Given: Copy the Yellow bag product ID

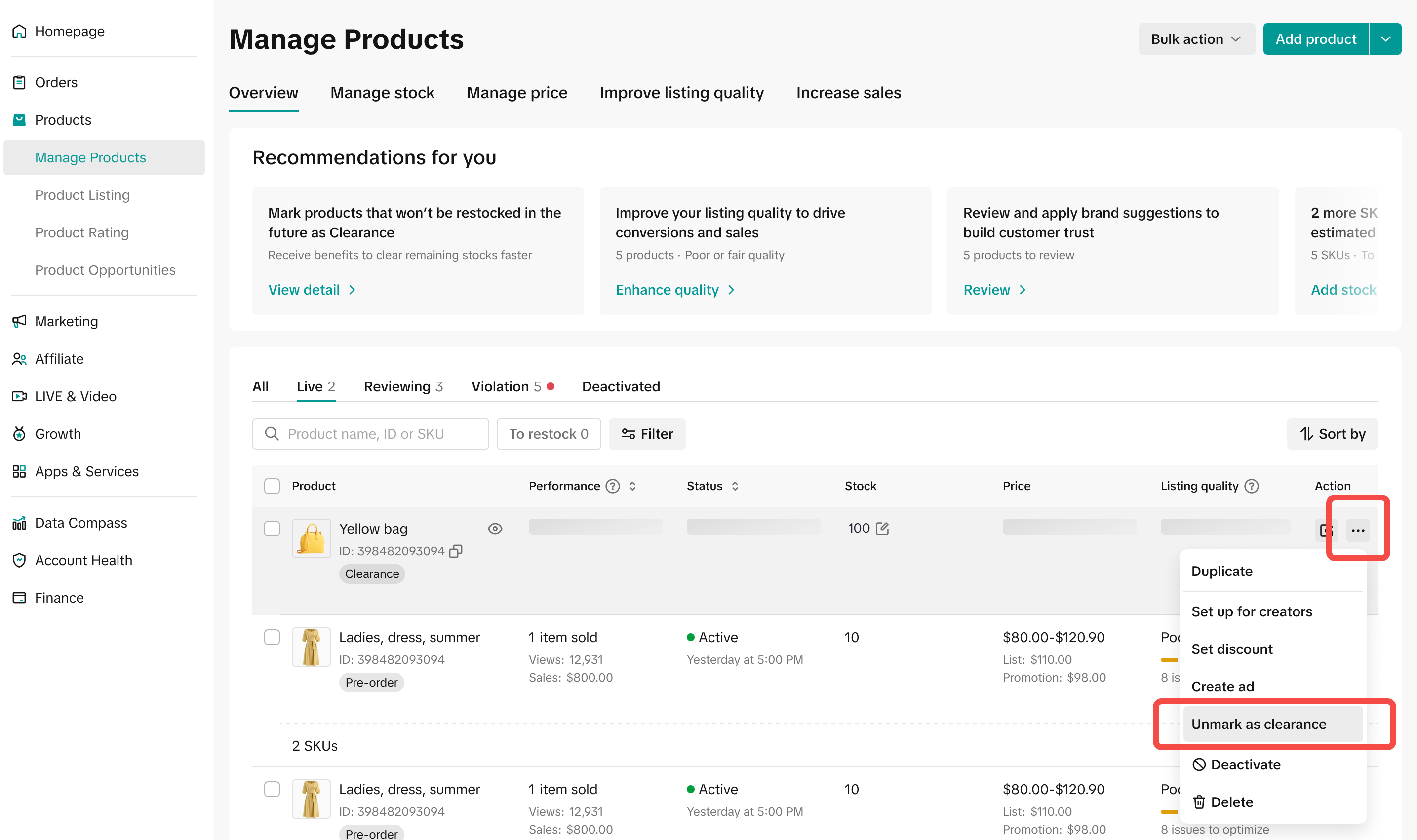Looking at the screenshot, I should click(x=456, y=551).
